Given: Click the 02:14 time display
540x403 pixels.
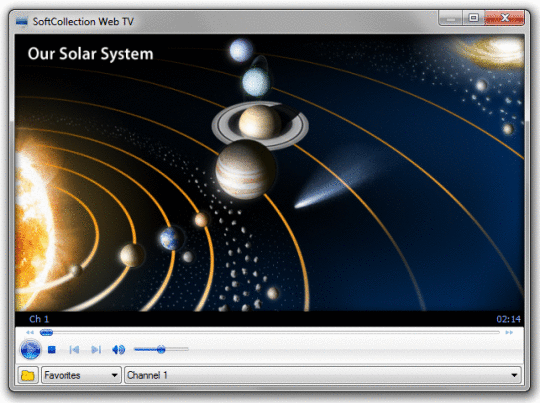Looking at the screenshot, I should 508,319.
